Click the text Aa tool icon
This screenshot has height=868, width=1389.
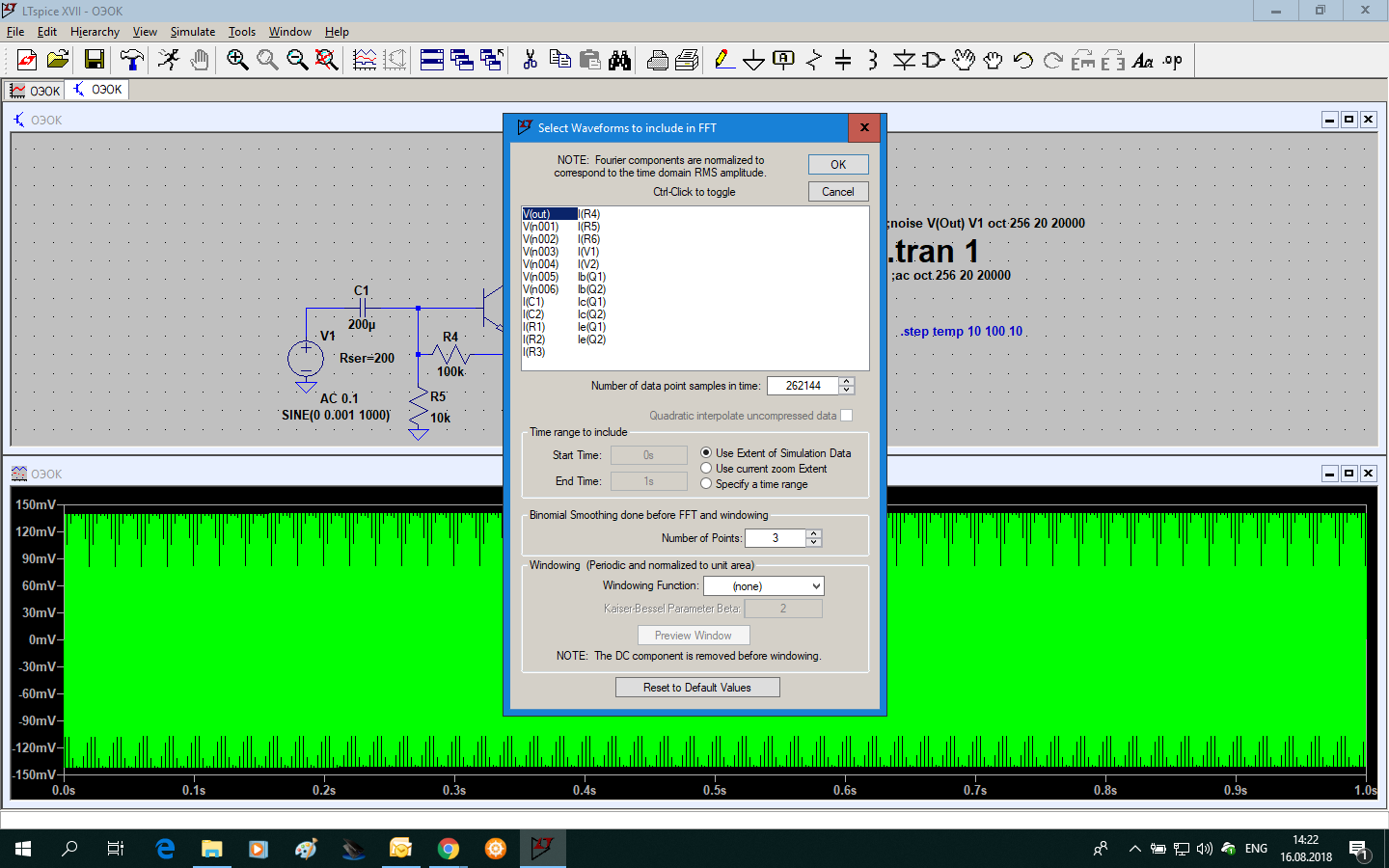[1143, 60]
